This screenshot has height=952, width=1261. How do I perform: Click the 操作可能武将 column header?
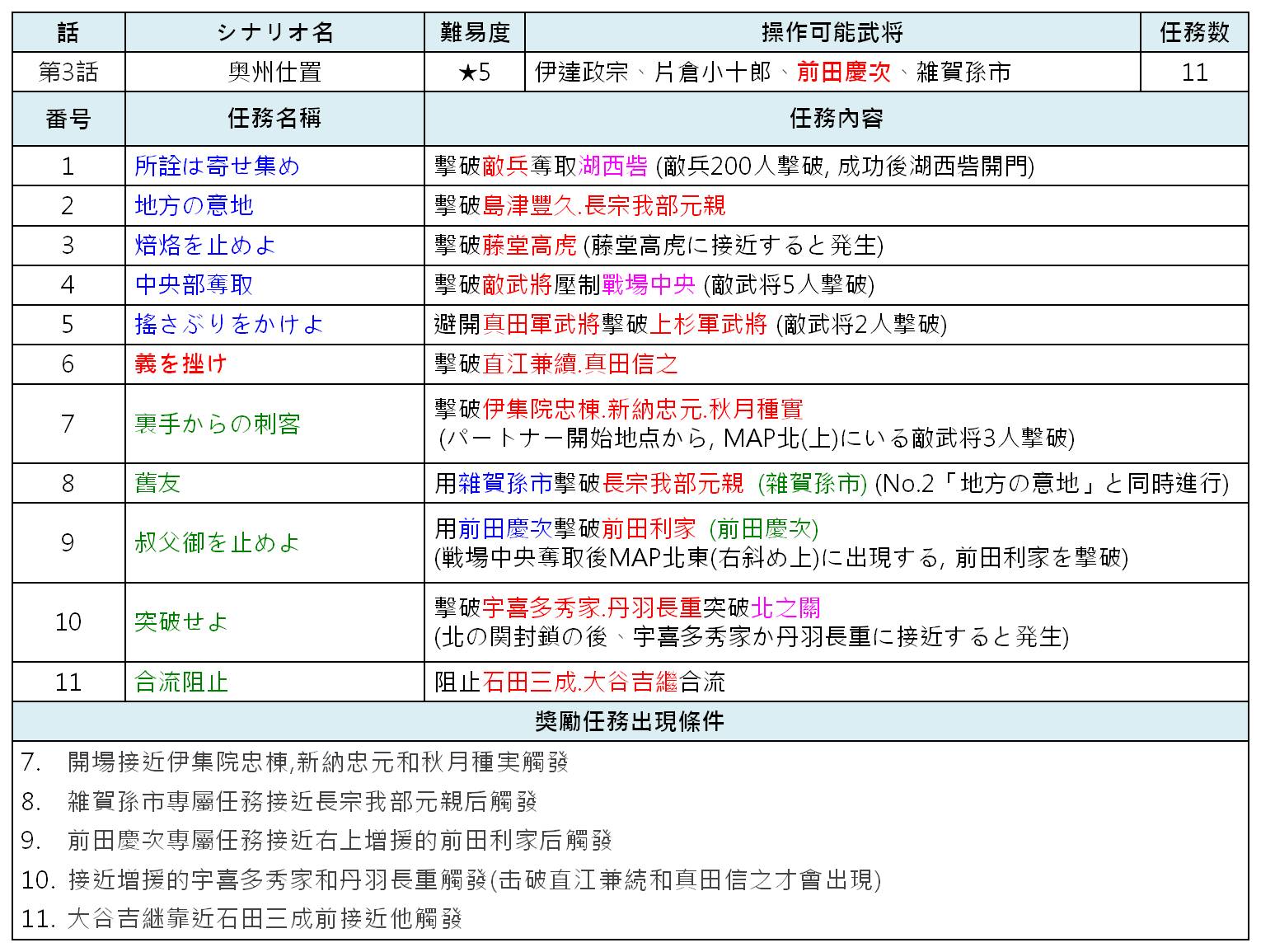point(832,33)
